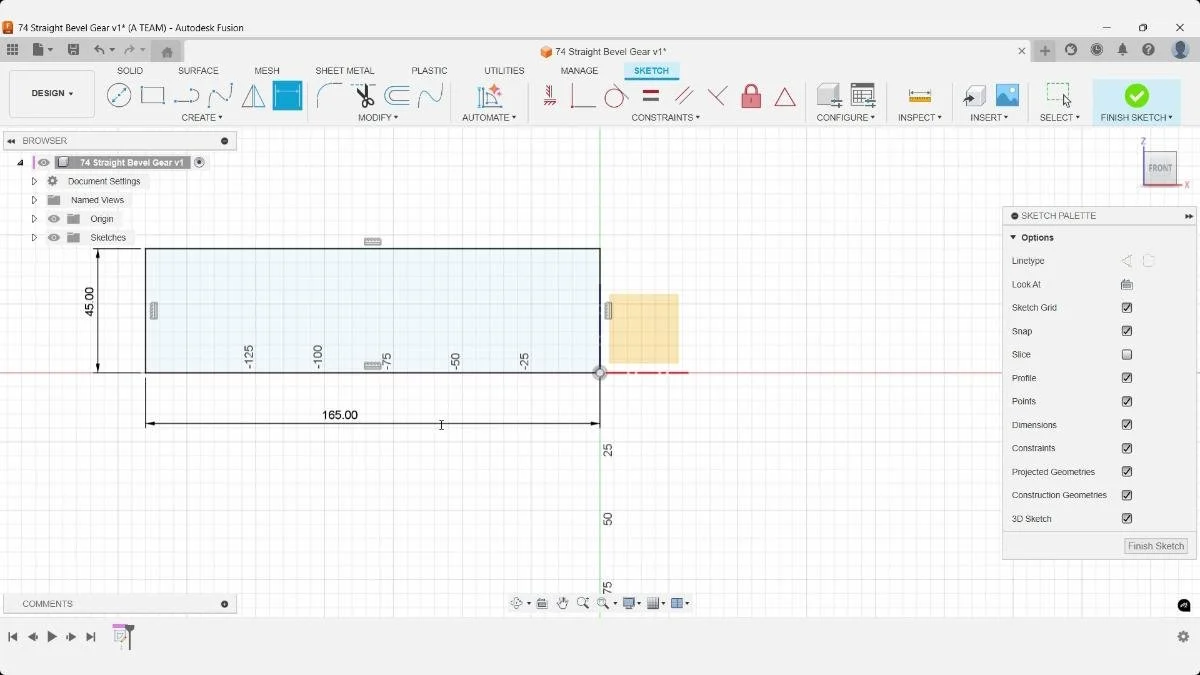
Task: Apply the Parallel constraint
Action: tap(684, 96)
